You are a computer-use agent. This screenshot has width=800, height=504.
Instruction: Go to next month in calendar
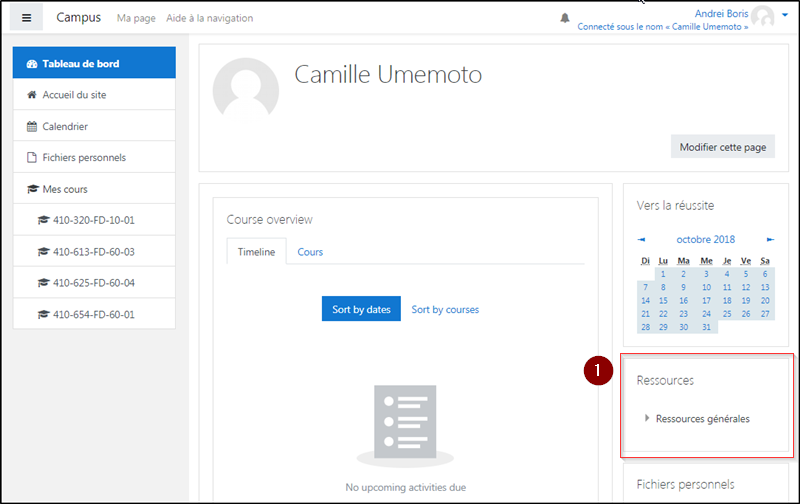coord(770,240)
